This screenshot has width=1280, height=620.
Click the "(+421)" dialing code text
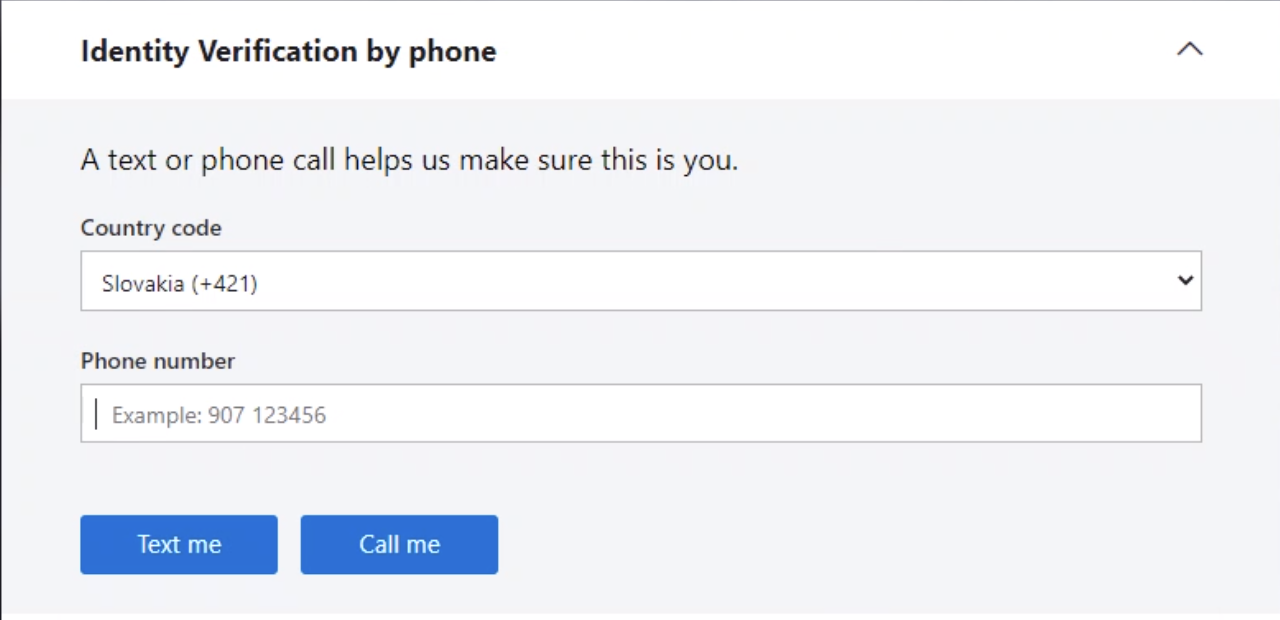click(224, 284)
